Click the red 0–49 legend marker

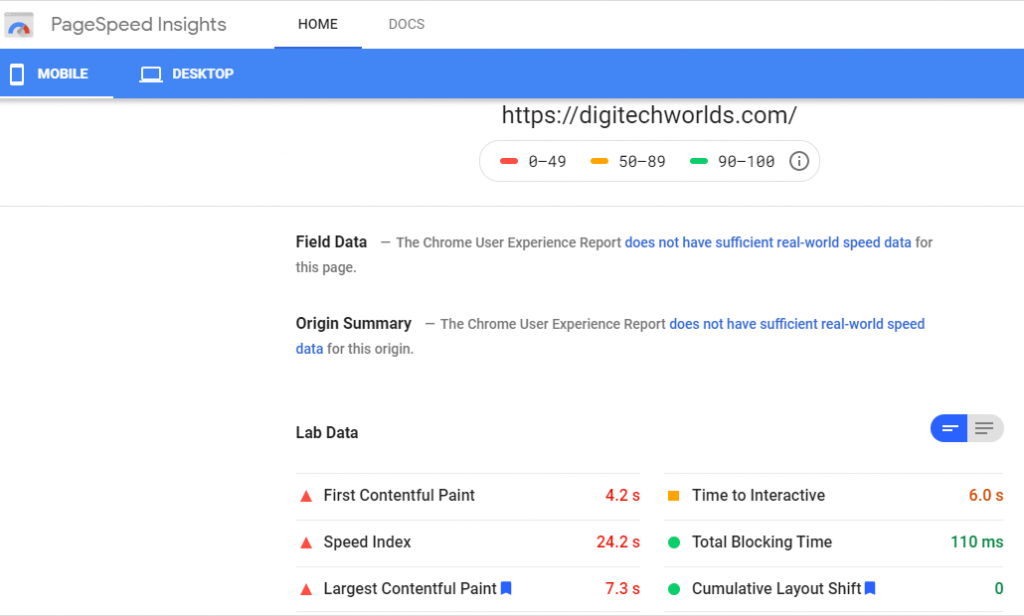(x=509, y=161)
